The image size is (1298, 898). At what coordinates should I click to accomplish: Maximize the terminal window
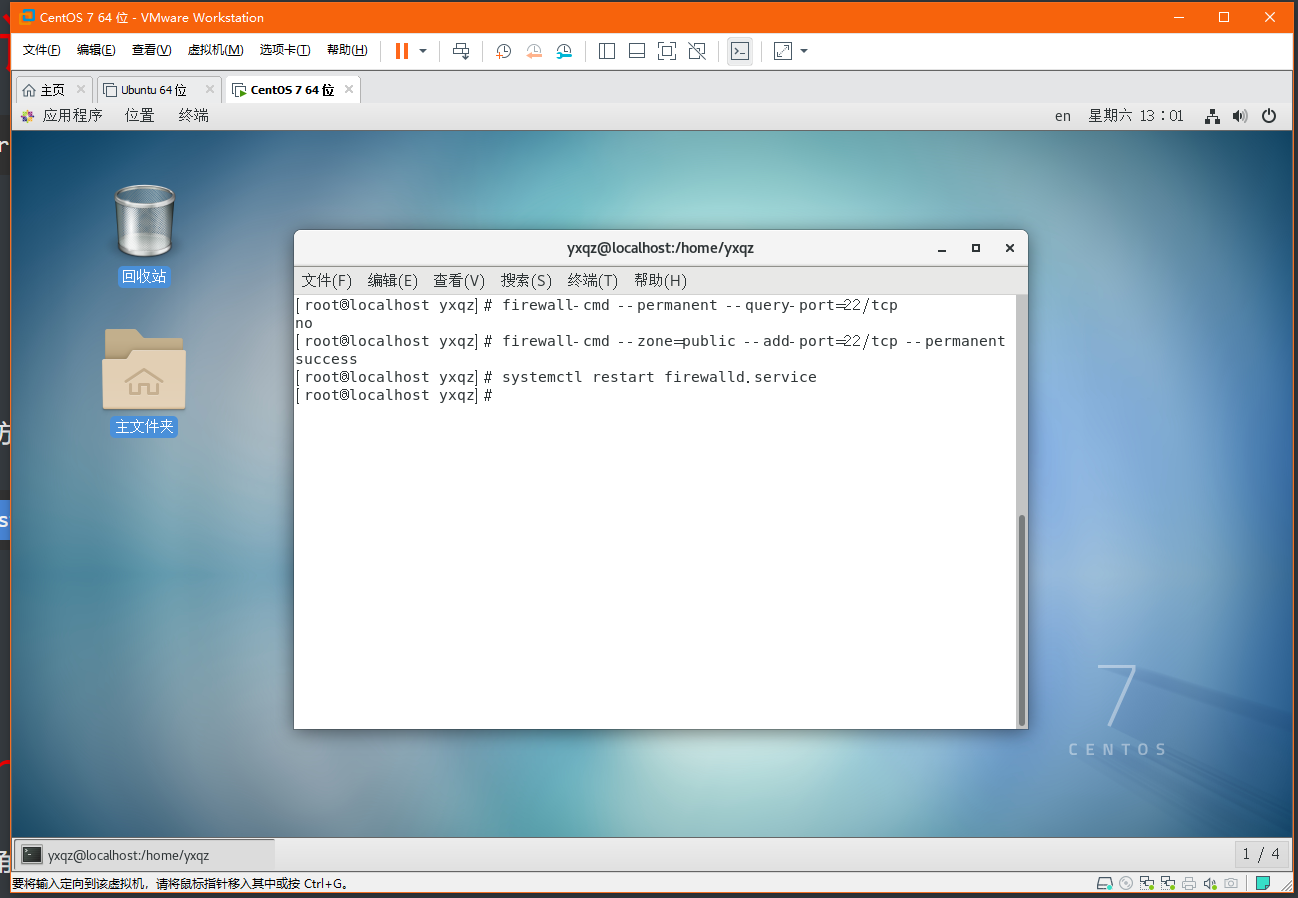[x=976, y=248]
